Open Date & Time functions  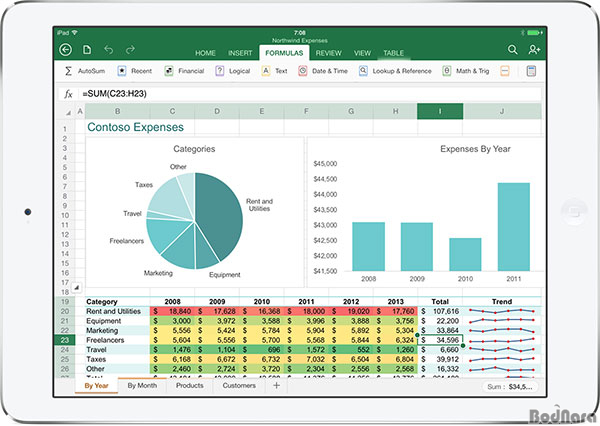coord(323,72)
